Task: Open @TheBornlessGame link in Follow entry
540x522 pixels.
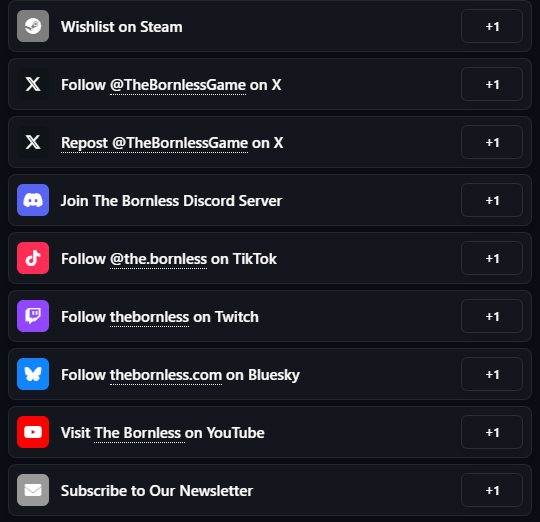Action: pyautogui.click(x=178, y=85)
